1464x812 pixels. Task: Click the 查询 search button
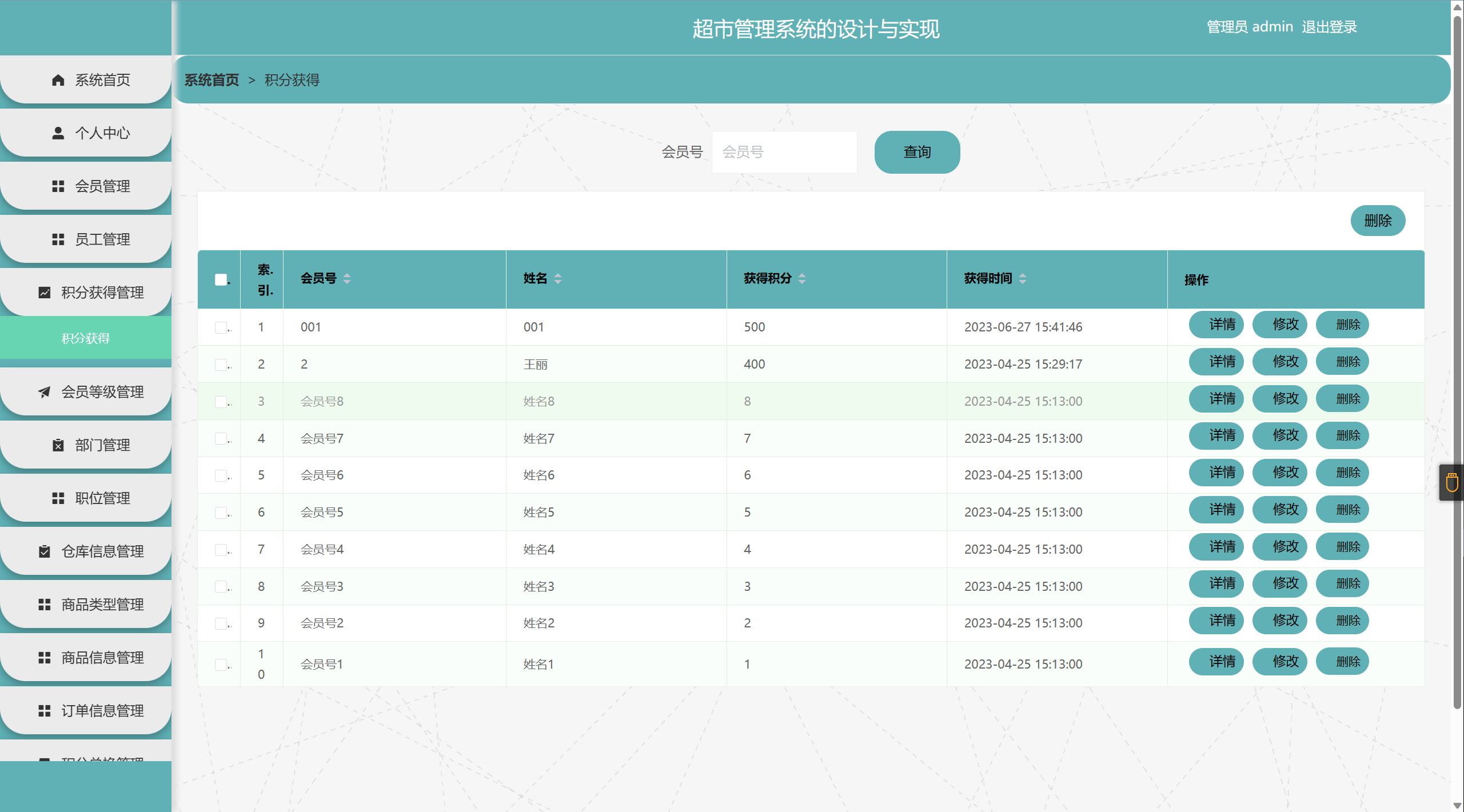pyautogui.click(x=917, y=152)
